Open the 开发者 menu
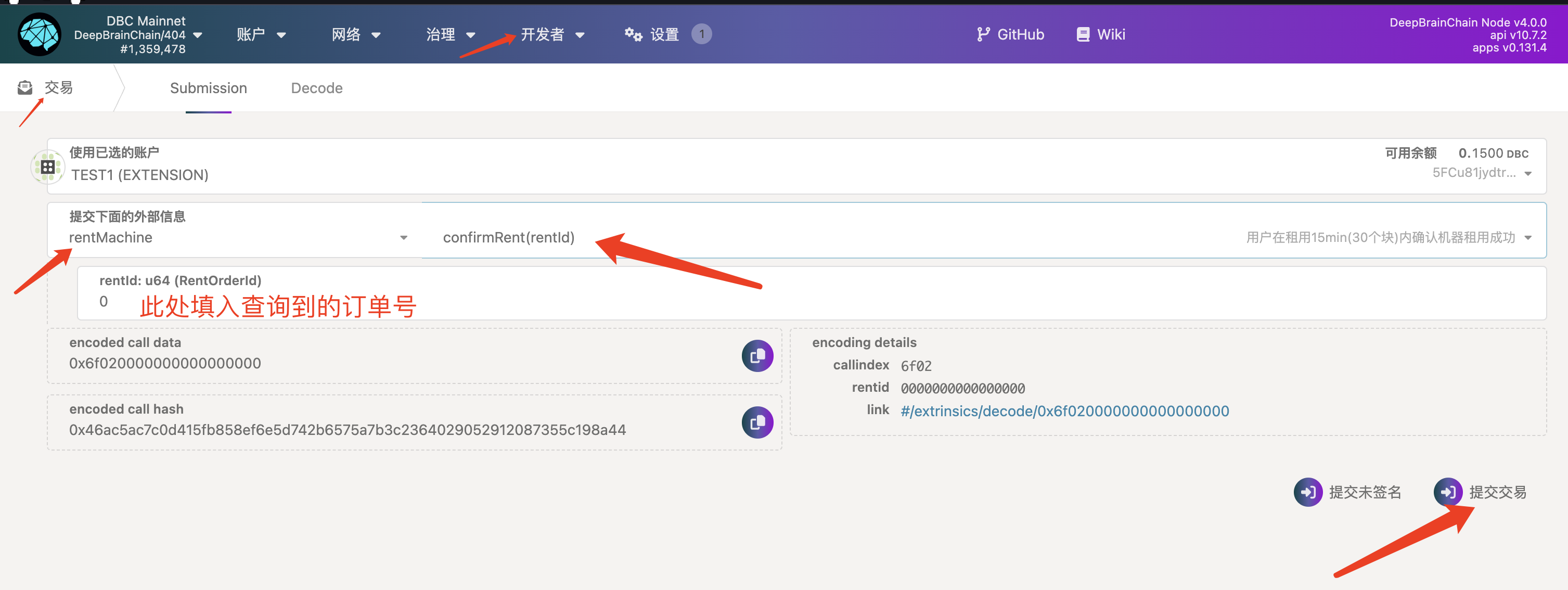Viewport: 1568px width, 590px height. coord(552,35)
